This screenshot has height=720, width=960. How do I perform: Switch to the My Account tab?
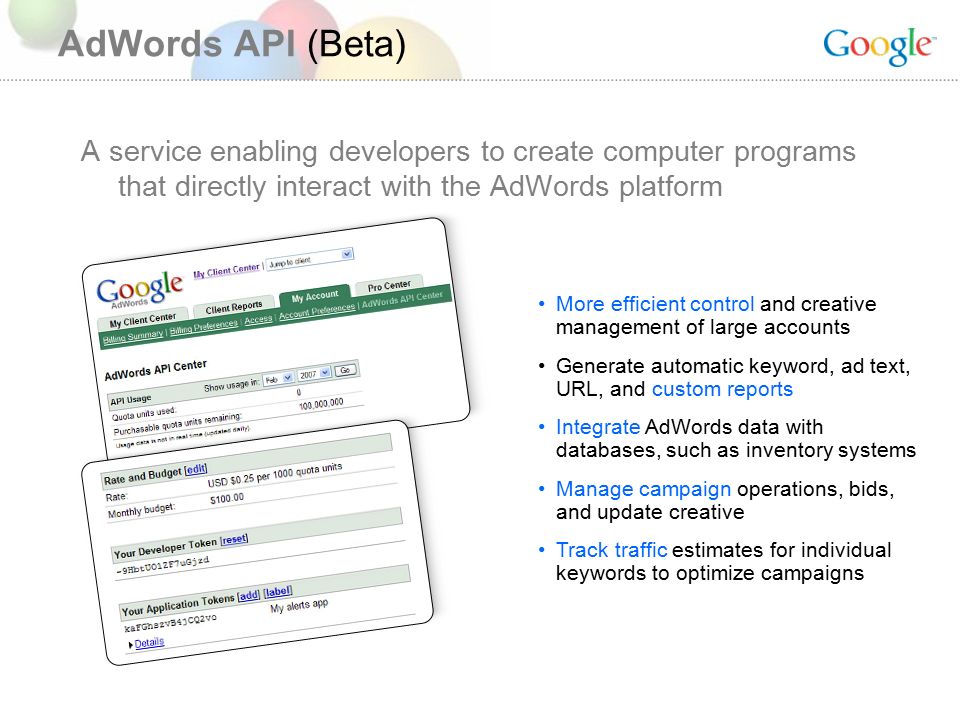pos(315,295)
